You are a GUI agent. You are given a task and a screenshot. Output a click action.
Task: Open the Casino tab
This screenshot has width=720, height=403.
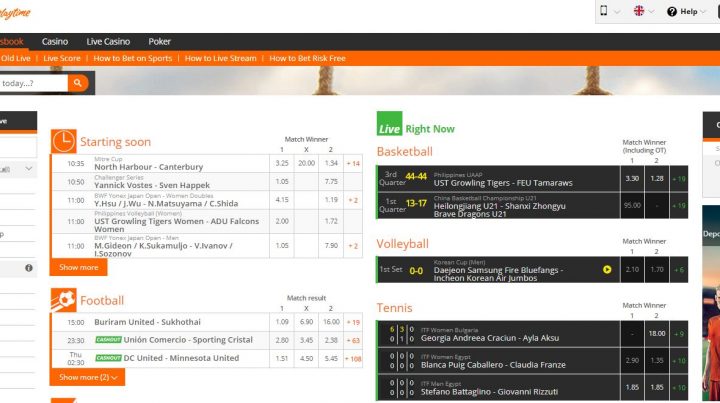55,41
